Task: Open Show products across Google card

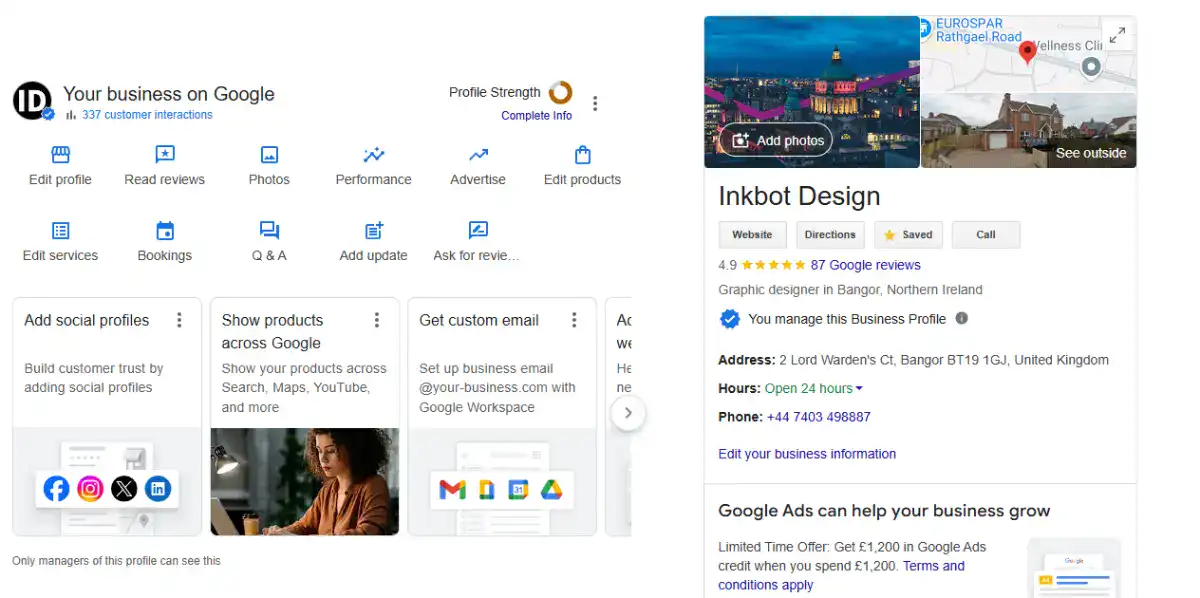Action: (305, 417)
